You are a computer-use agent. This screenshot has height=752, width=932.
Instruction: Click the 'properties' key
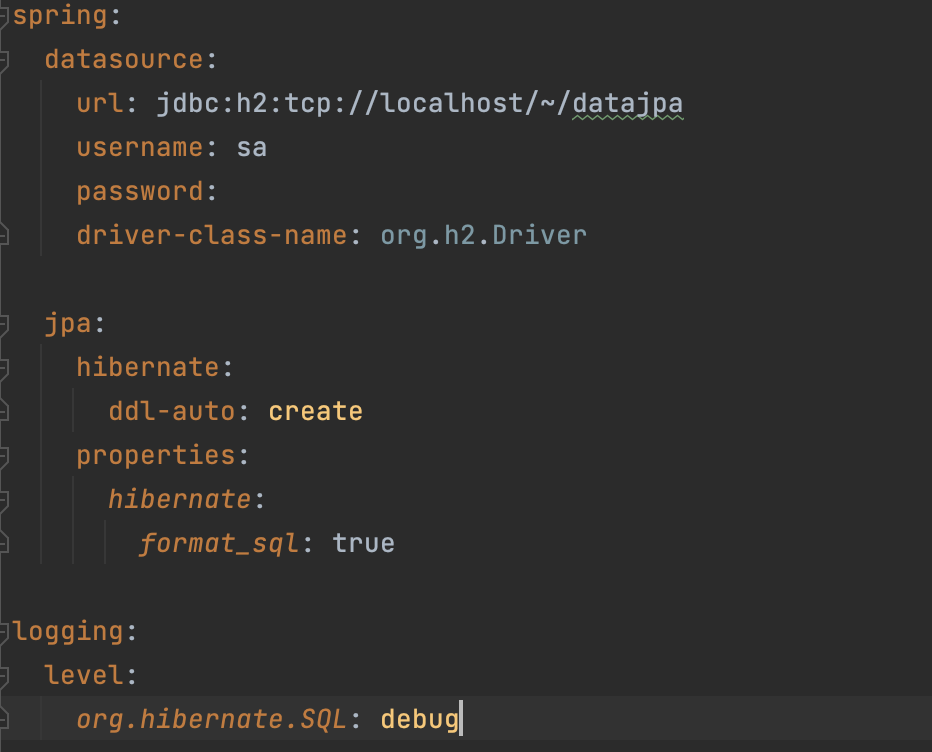pos(156,457)
